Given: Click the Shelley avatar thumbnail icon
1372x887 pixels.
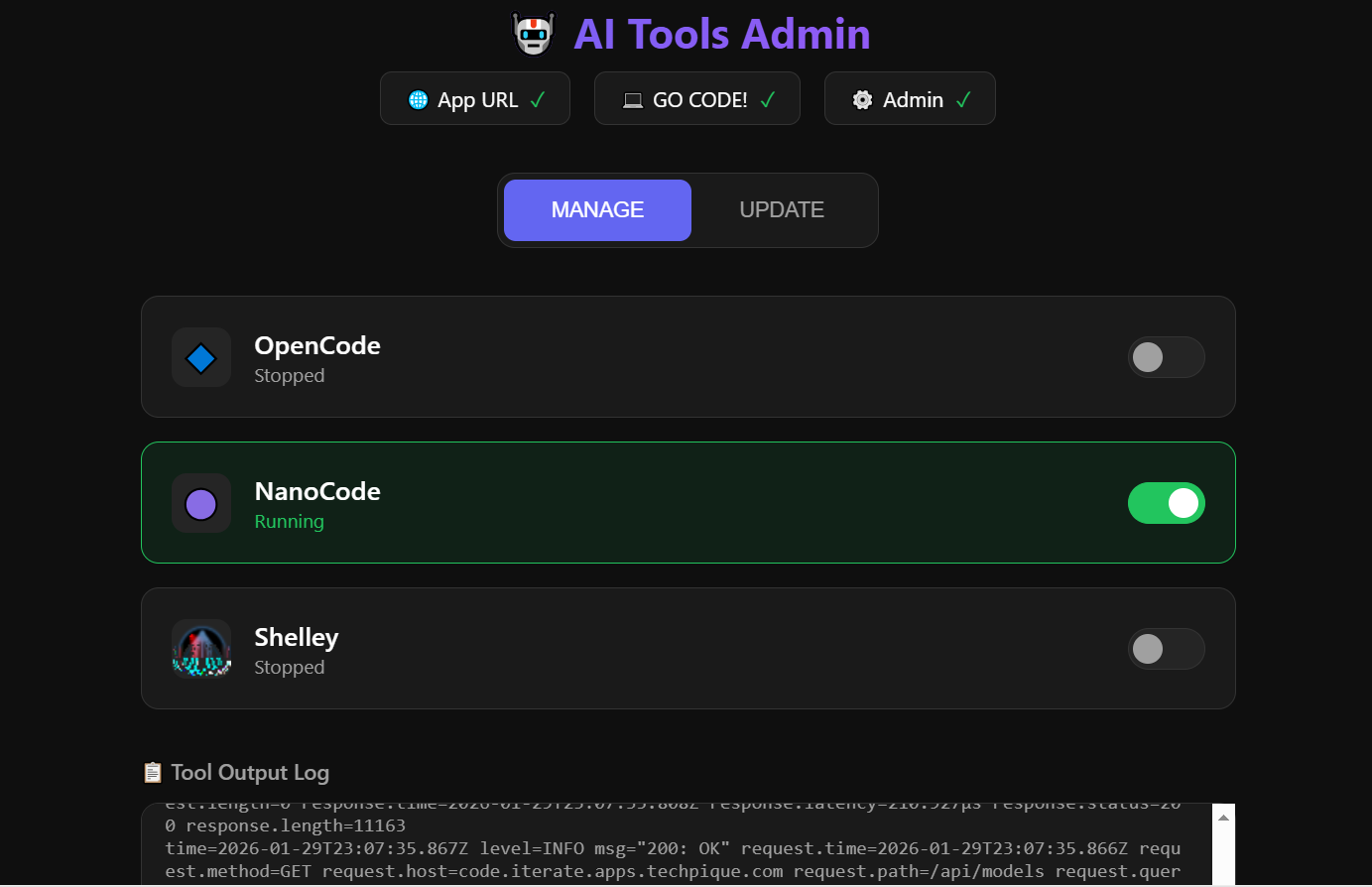Looking at the screenshot, I should pyautogui.click(x=201, y=649).
